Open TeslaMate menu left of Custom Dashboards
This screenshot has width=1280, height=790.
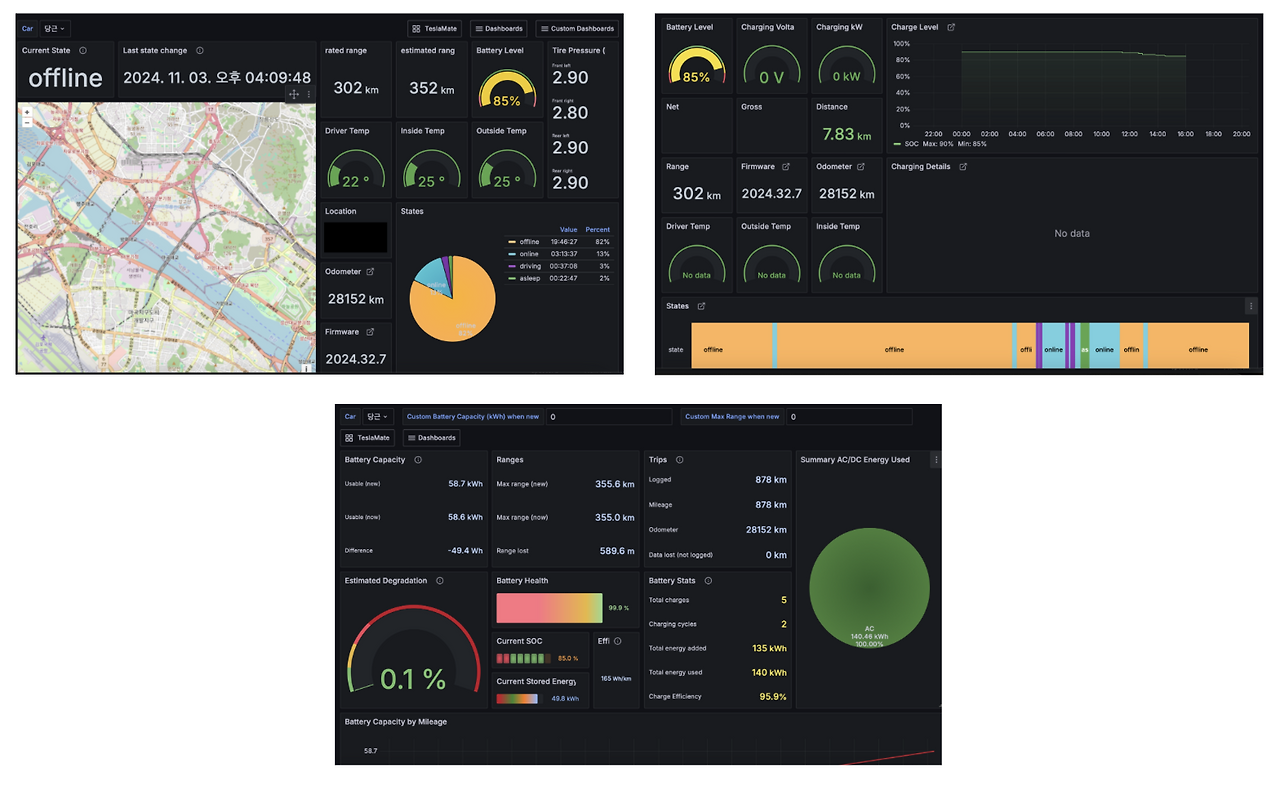(435, 28)
